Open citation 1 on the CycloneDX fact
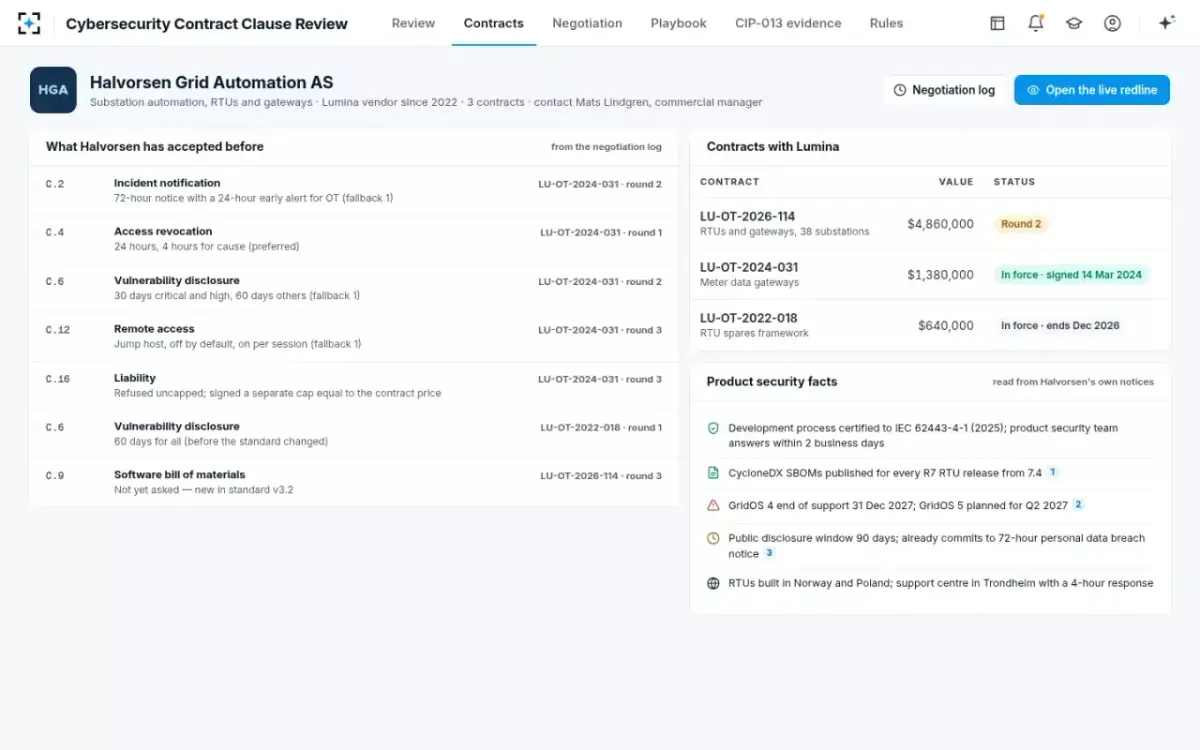1200x750 pixels. tap(1053, 472)
